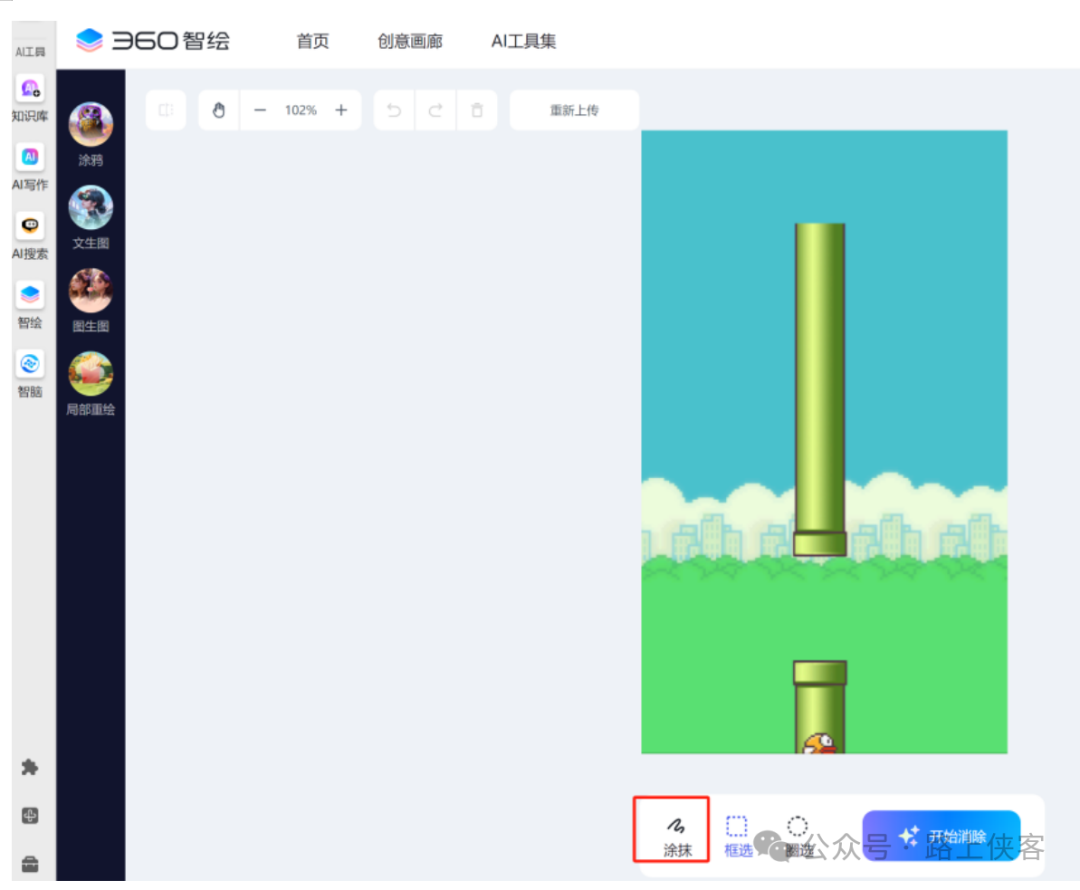Zoom out with the minus button

tap(260, 110)
